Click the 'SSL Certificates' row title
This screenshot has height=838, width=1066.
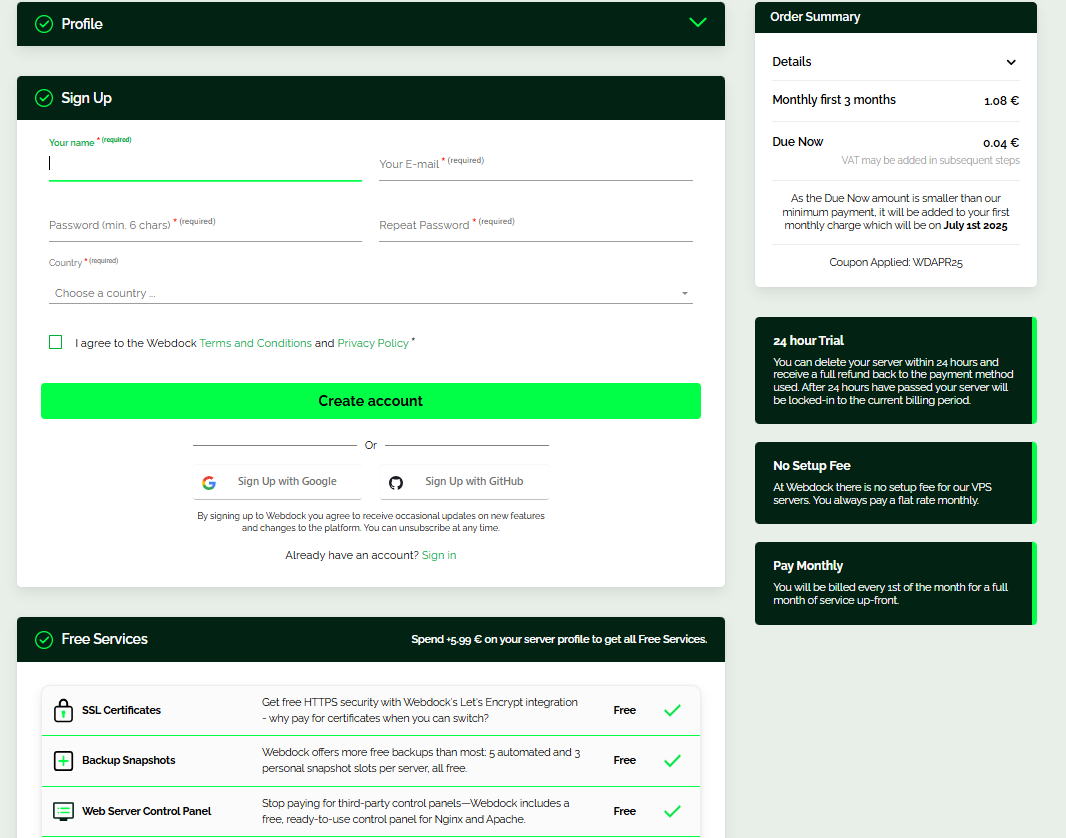pos(121,710)
